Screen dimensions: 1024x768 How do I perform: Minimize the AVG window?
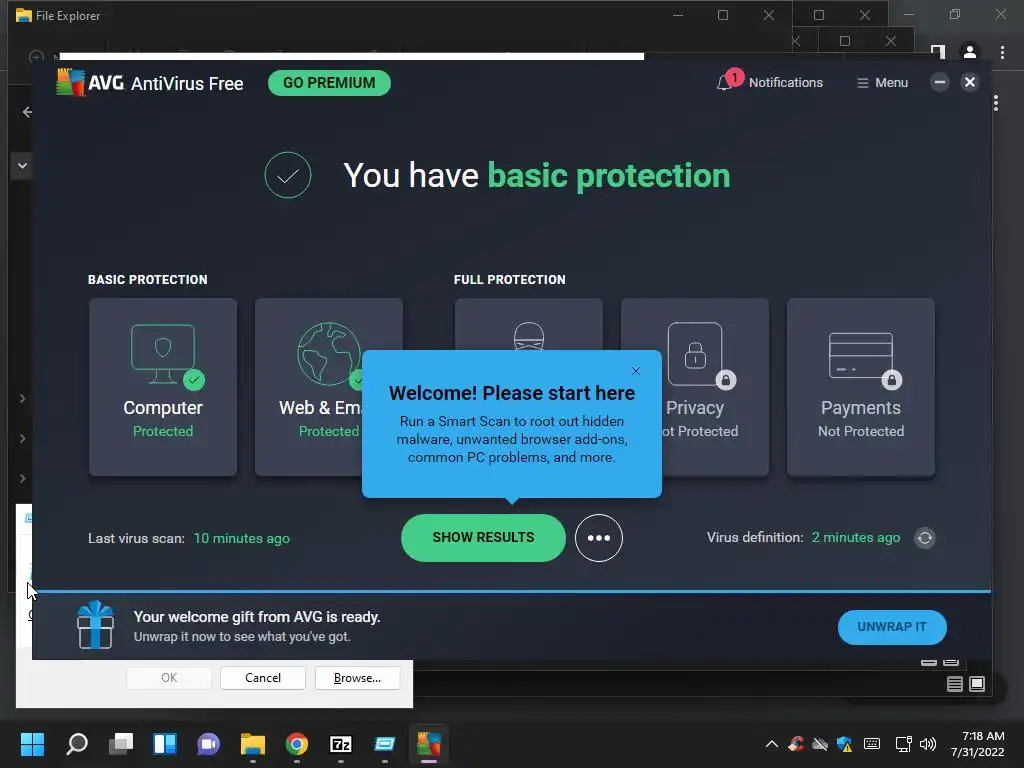(x=940, y=82)
